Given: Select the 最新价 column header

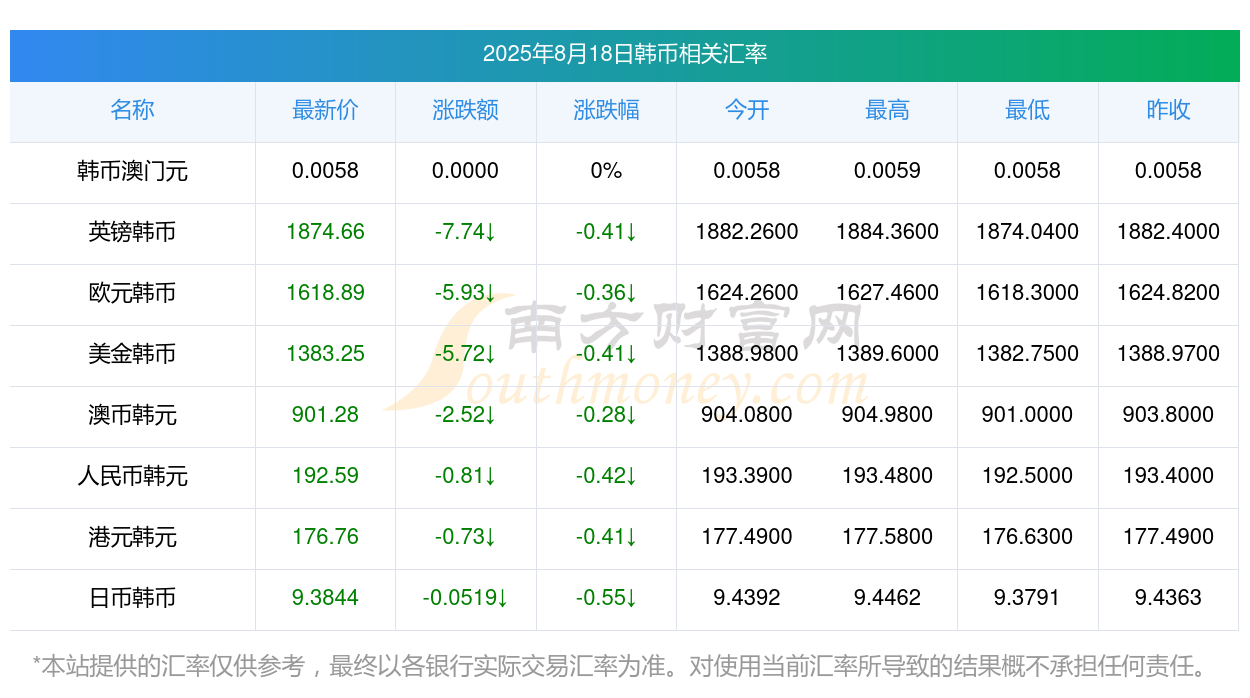Looking at the screenshot, I should point(325,110).
